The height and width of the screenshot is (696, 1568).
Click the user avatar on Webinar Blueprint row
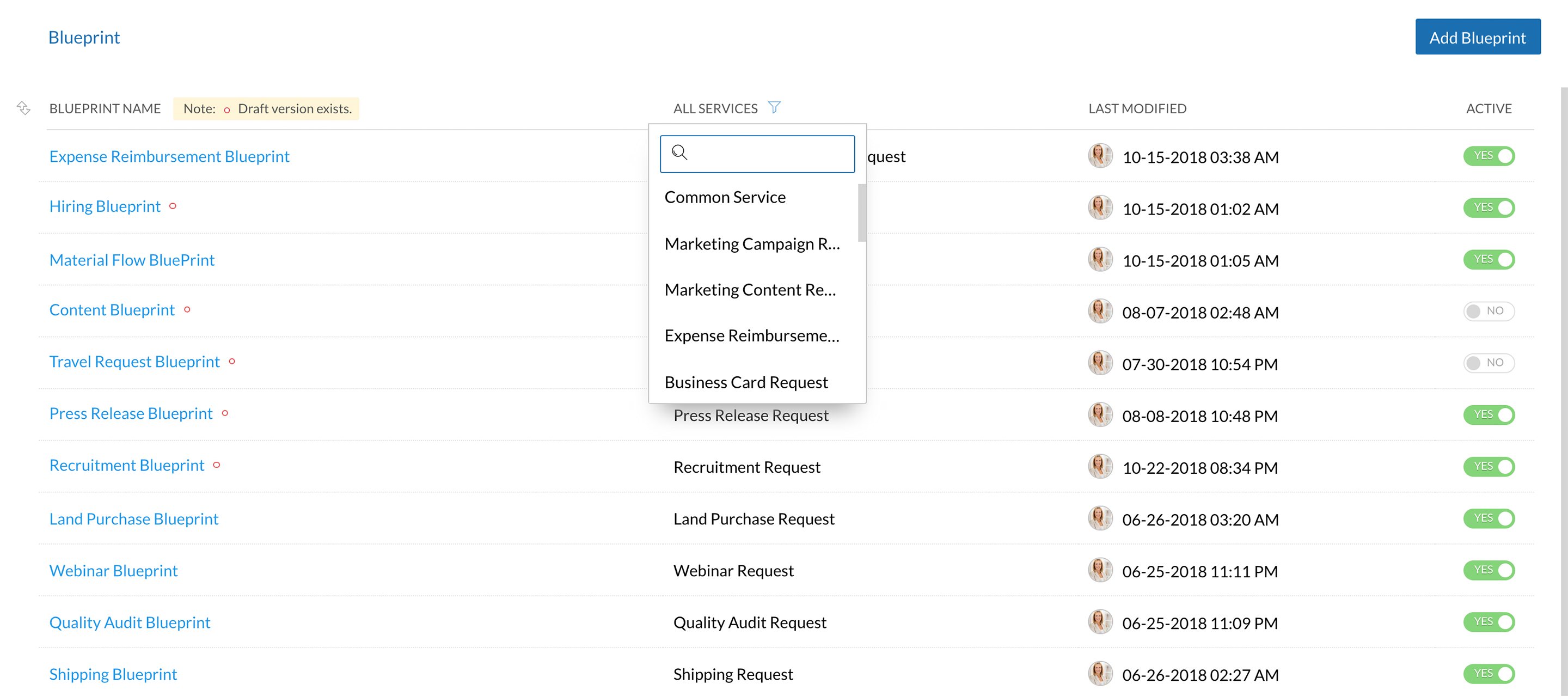point(1099,571)
